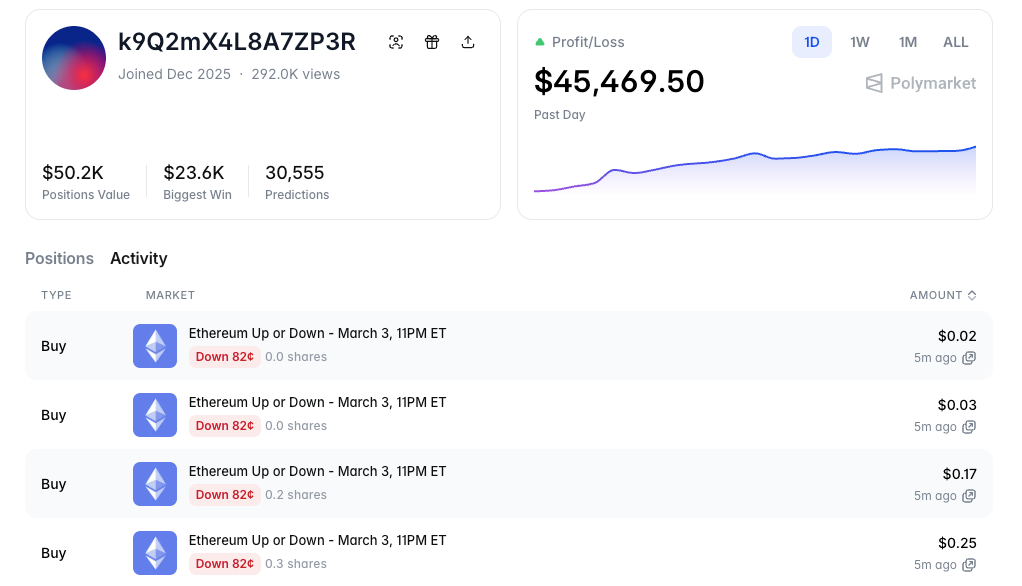Click the profit/loss line chart
This screenshot has width=1022, height=586.
755,168
